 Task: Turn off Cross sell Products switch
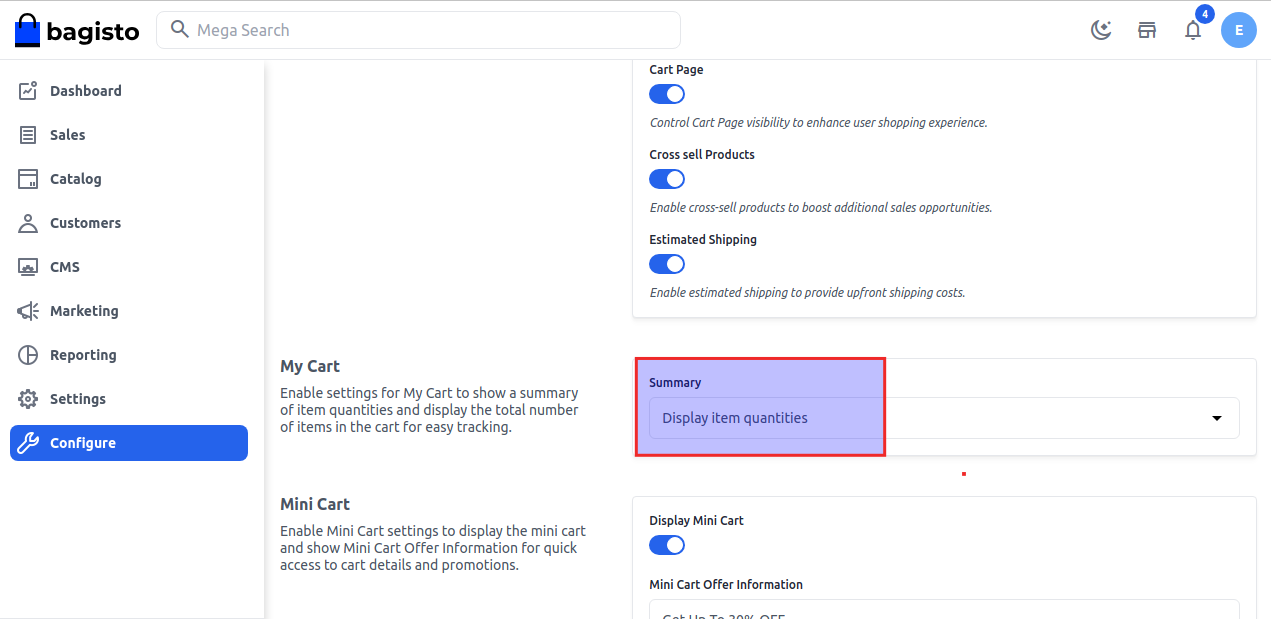(x=667, y=179)
